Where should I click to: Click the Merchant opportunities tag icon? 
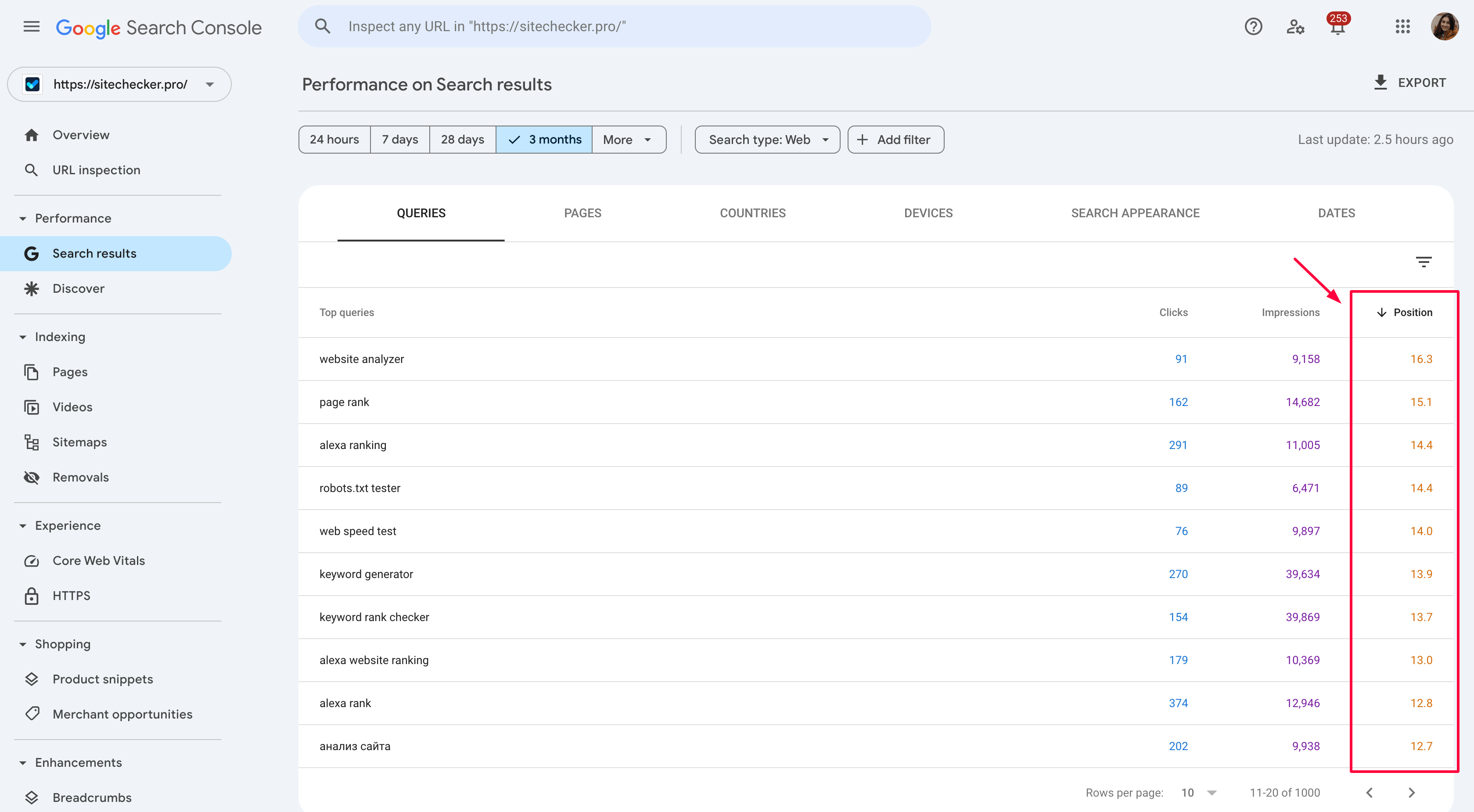pos(32,713)
